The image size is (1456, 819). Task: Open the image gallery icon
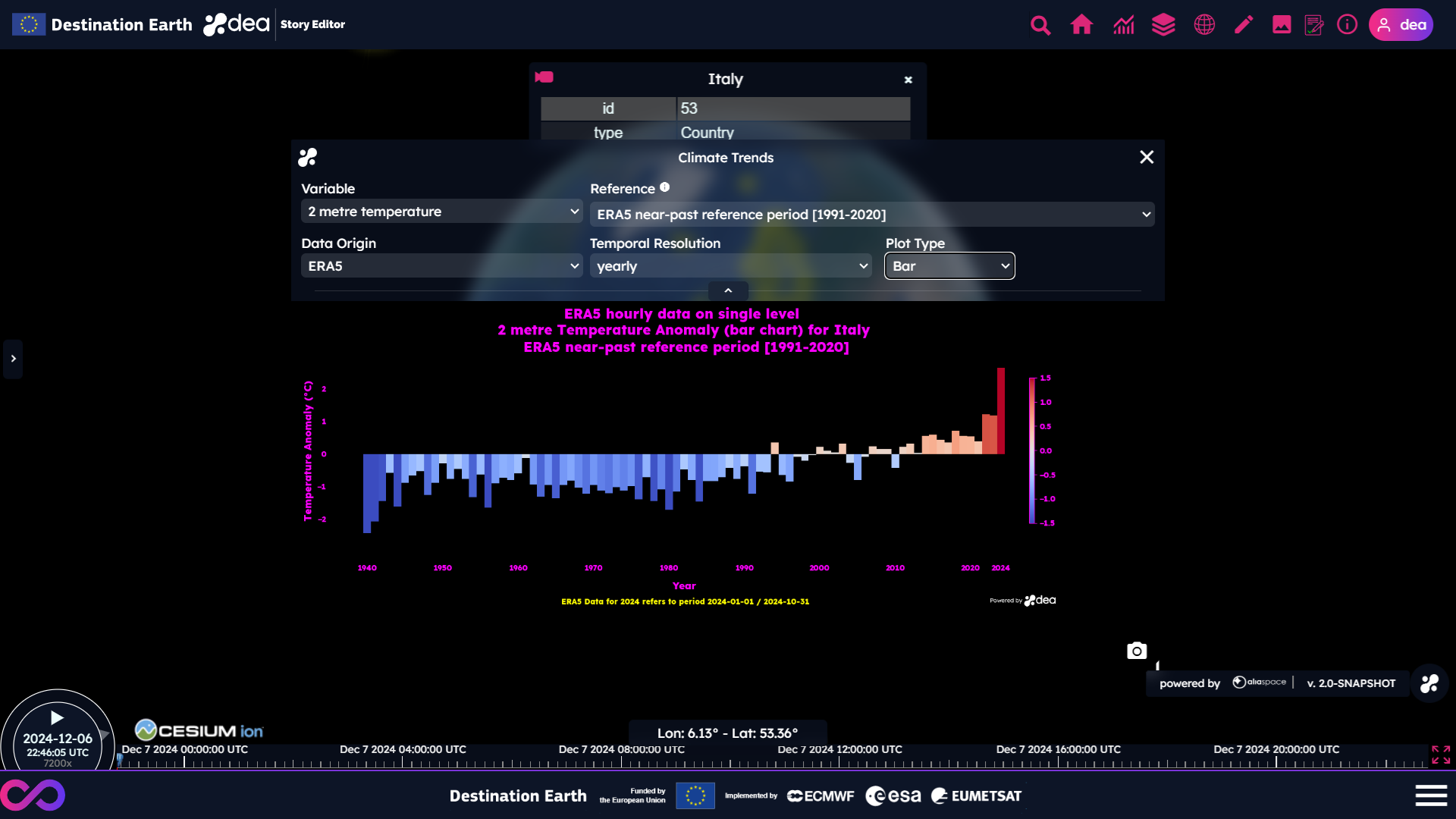[1282, 25]
